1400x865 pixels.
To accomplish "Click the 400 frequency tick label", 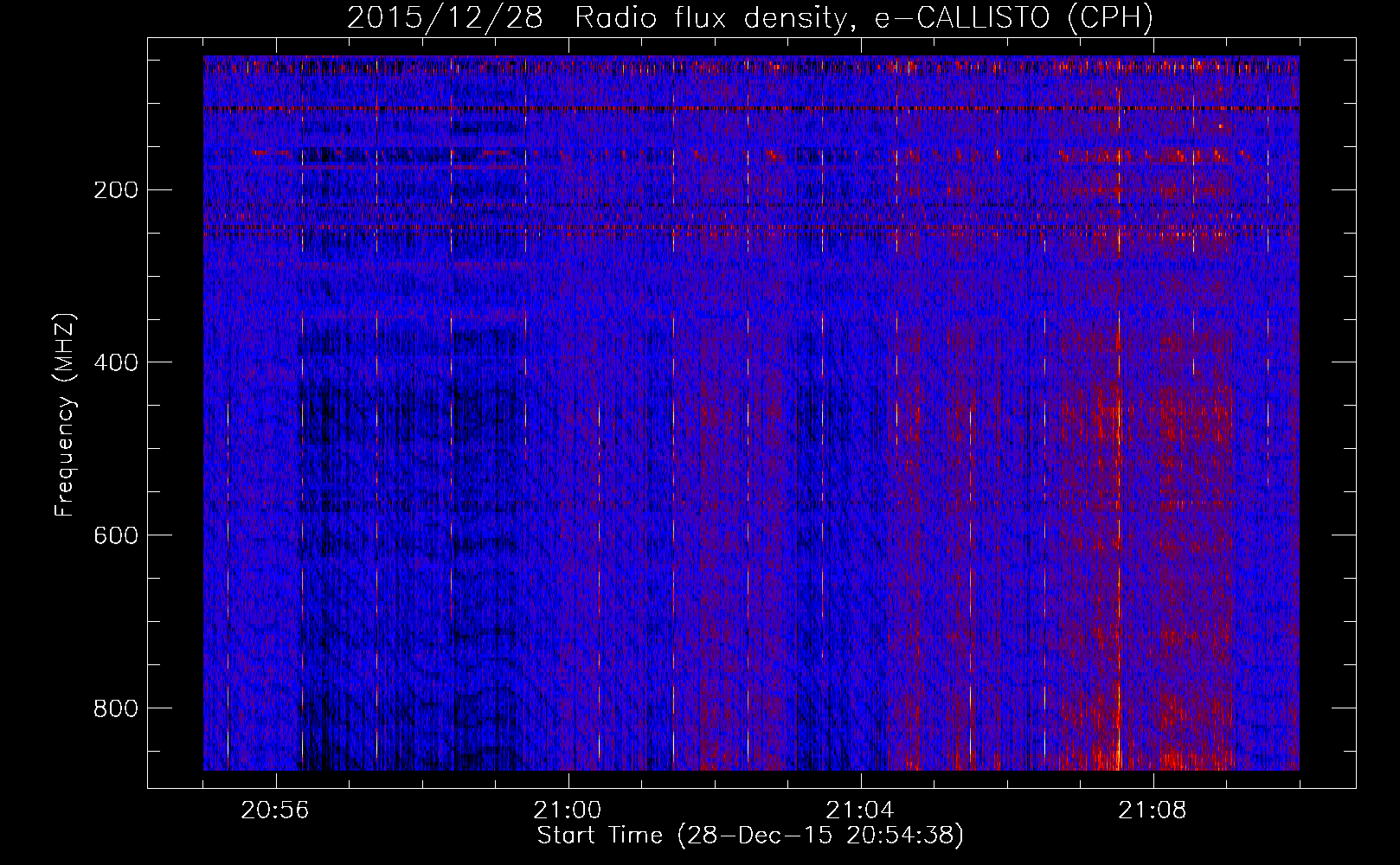I will coord(116,362).
